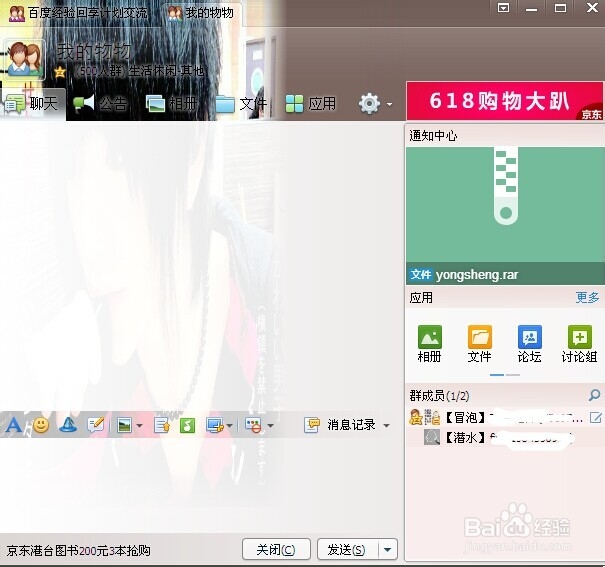This screenshot has width=605, height=567.
Task: Click the 【冒泡】 member row
Action: (x=505, y=417)
